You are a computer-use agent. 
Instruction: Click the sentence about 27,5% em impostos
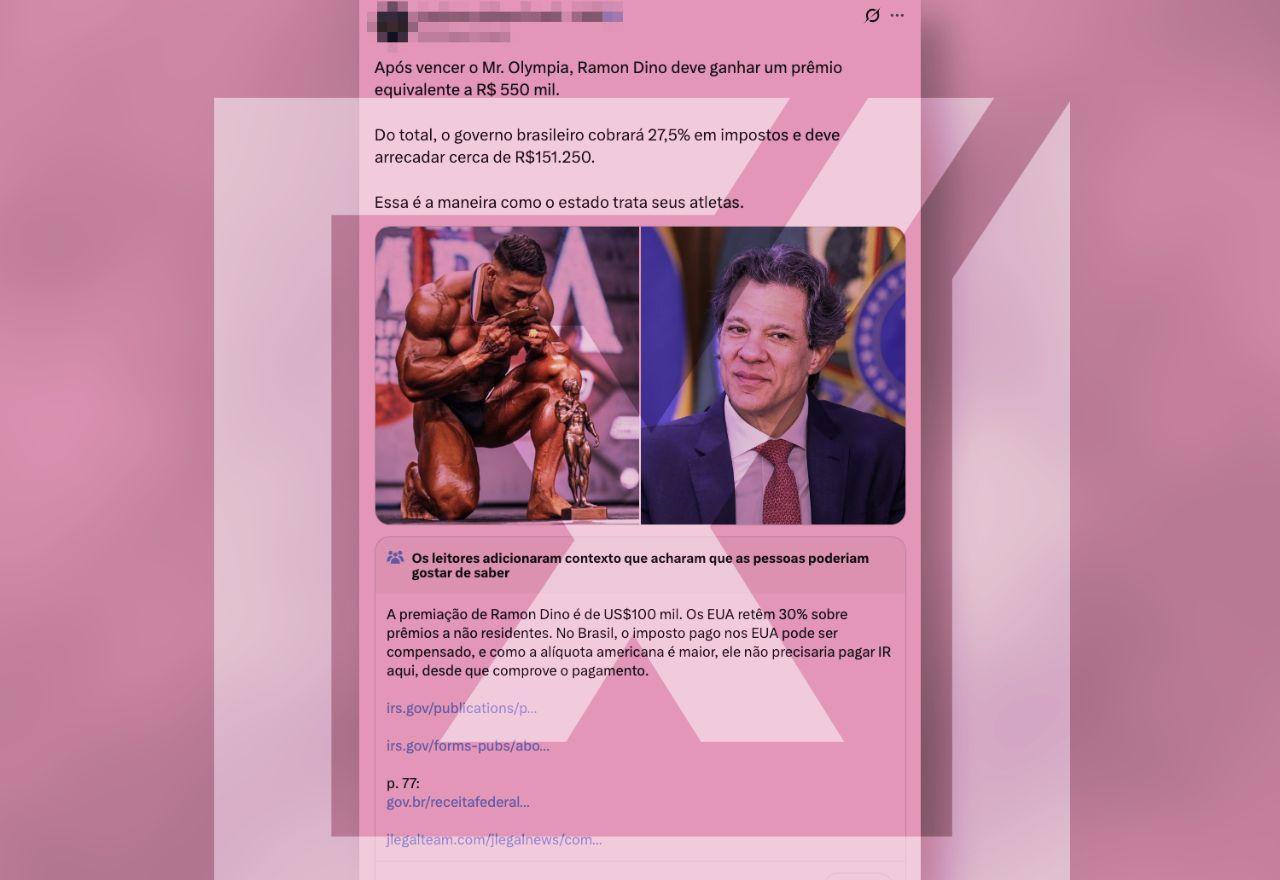(607, 146)
